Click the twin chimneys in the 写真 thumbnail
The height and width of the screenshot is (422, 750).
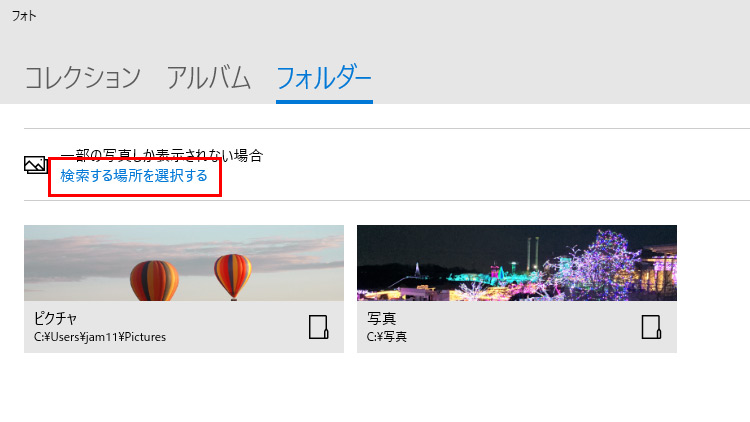tap(533, 254)
